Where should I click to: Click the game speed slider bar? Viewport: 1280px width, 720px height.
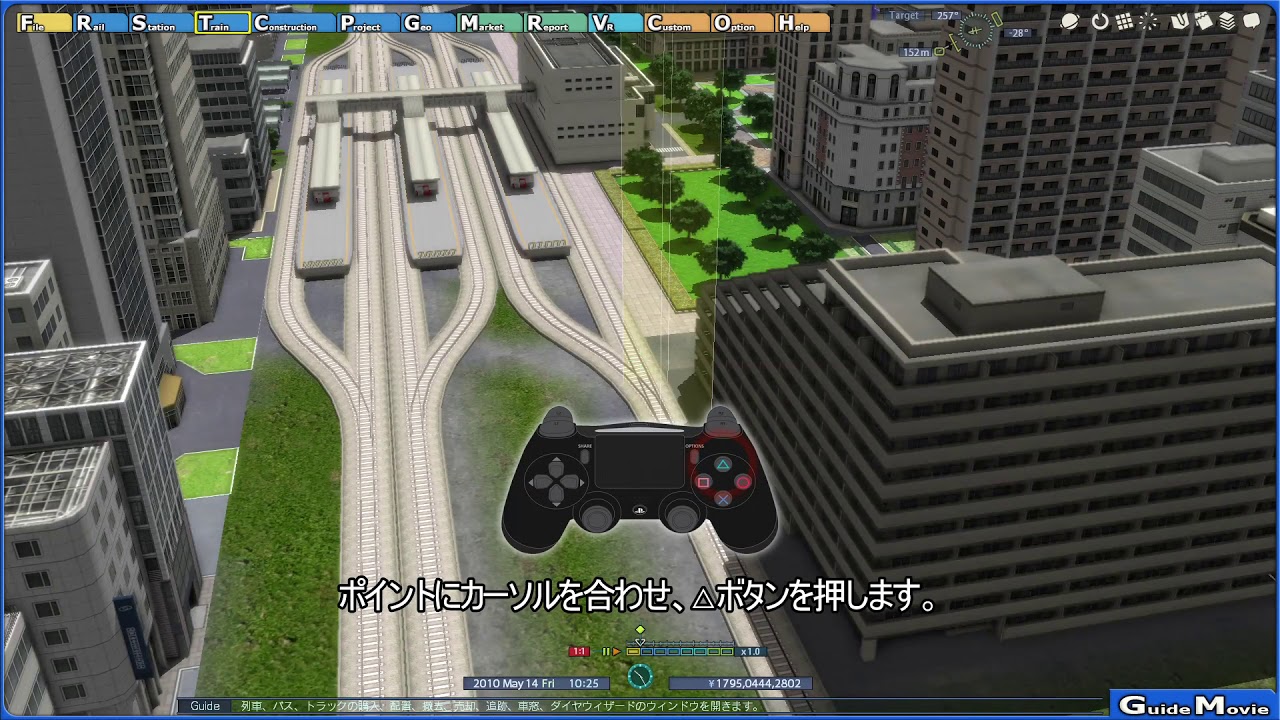[x=680, y=652]
